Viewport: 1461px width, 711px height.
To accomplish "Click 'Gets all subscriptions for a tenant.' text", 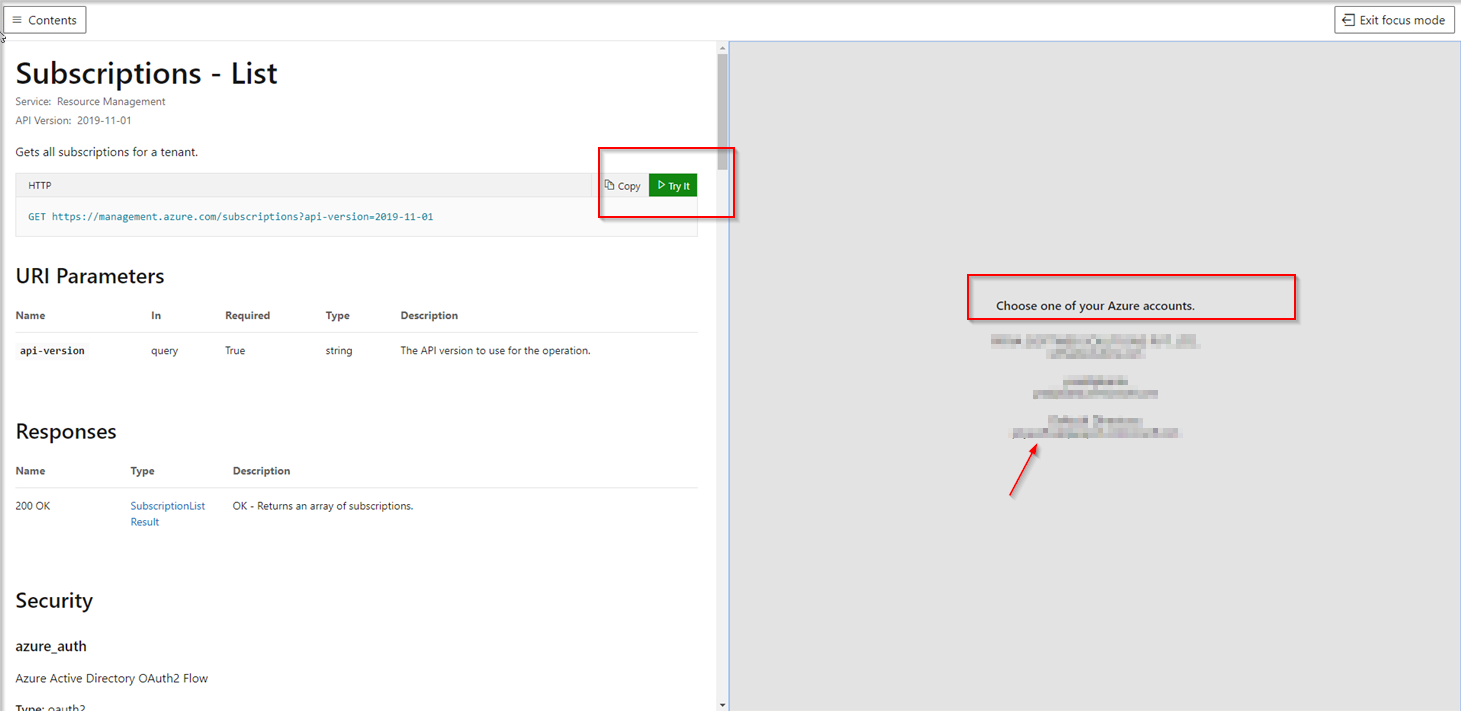I will (x=107, y=152).
